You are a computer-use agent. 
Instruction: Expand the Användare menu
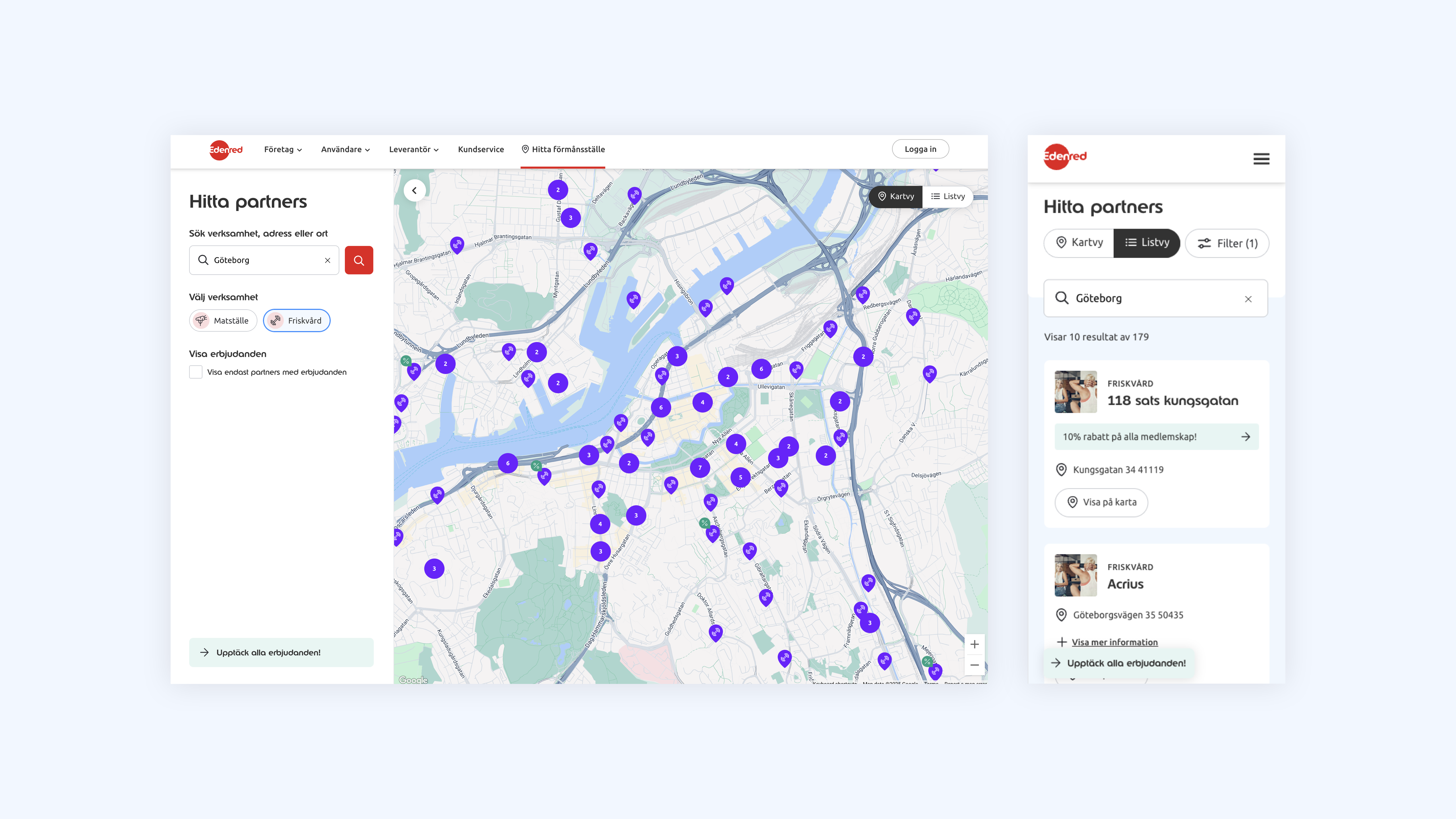(x=345, y=150)
